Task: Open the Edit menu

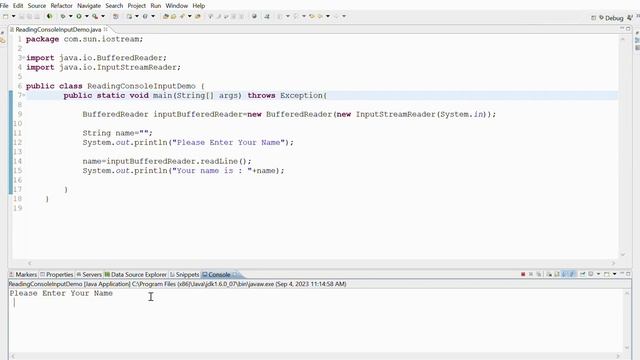Action: pyautogui.click(x=18, y=6)
